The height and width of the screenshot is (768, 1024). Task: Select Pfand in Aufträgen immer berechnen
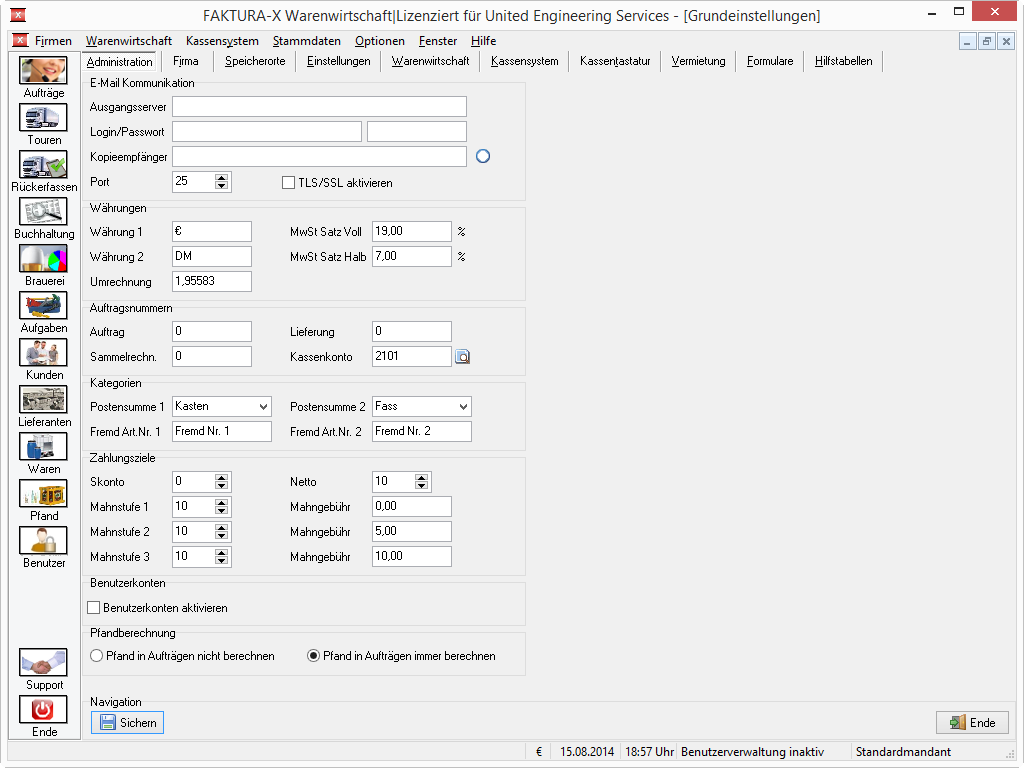[313, 656]
